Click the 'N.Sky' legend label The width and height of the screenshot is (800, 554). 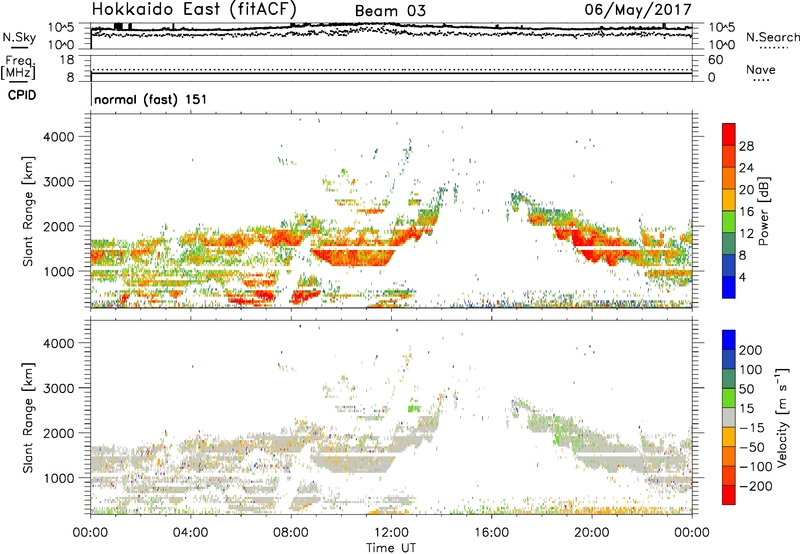(x=19, y=37)
